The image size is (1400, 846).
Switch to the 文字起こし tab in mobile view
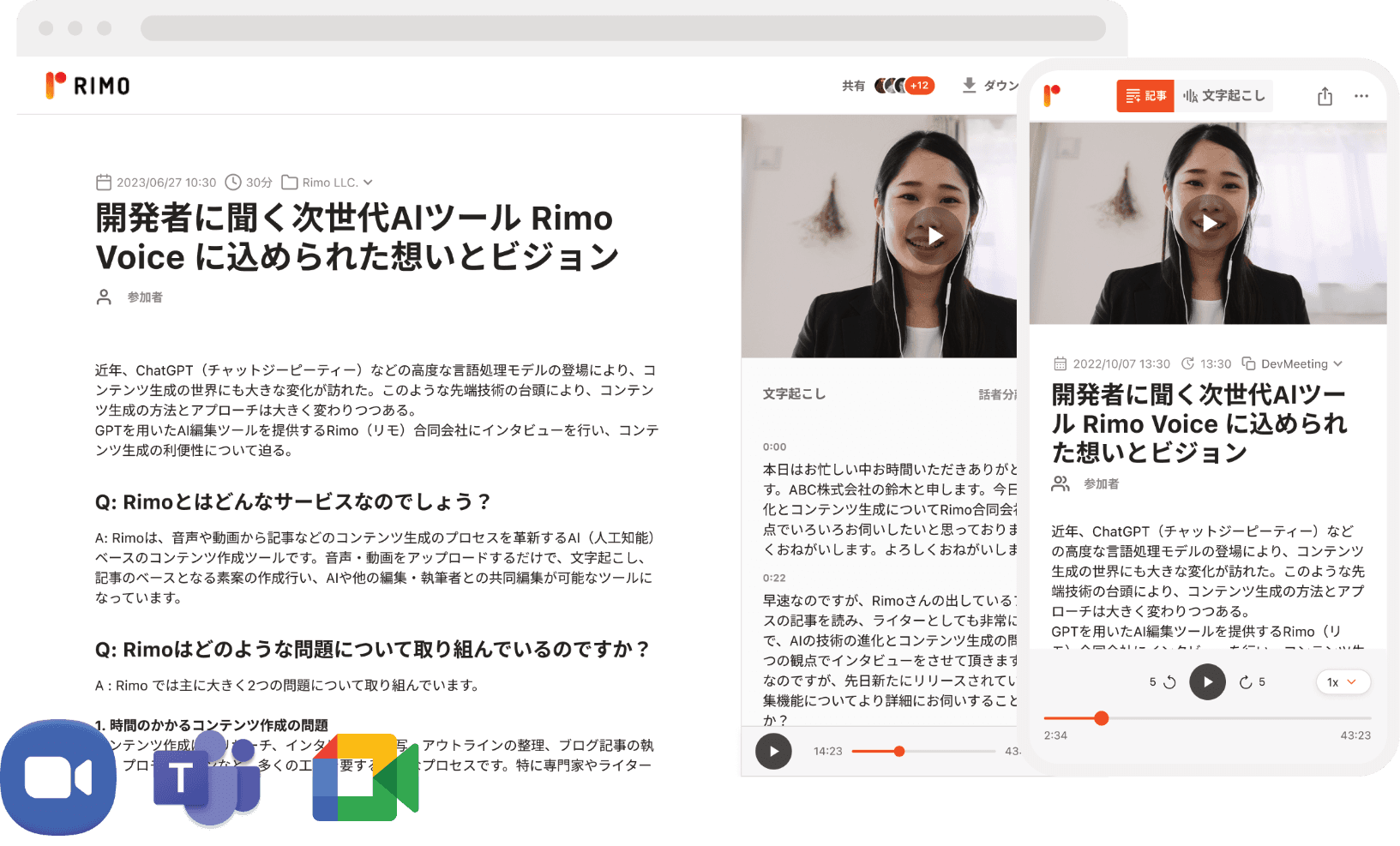[1223, 96]
